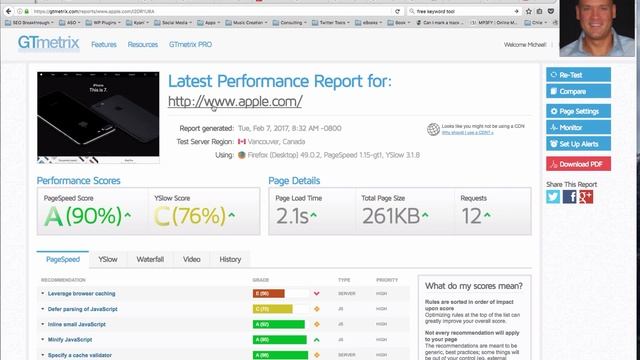
Task: Click diamond icon for Specify a cache validator
Action: [x=316, y=355]
